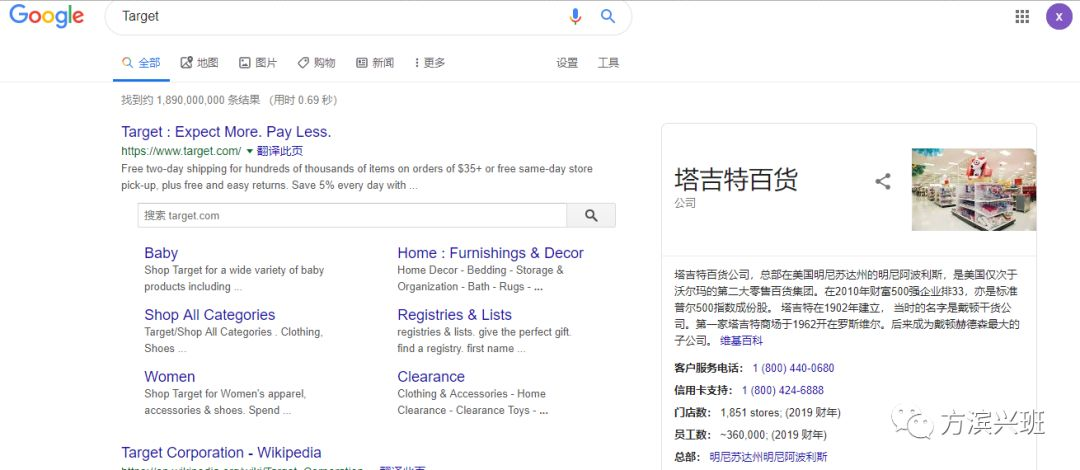Image resolution: width=1080 pixels, height=470 pixels.
Task: Open the Women sitelink
Action: coord(169,376)
